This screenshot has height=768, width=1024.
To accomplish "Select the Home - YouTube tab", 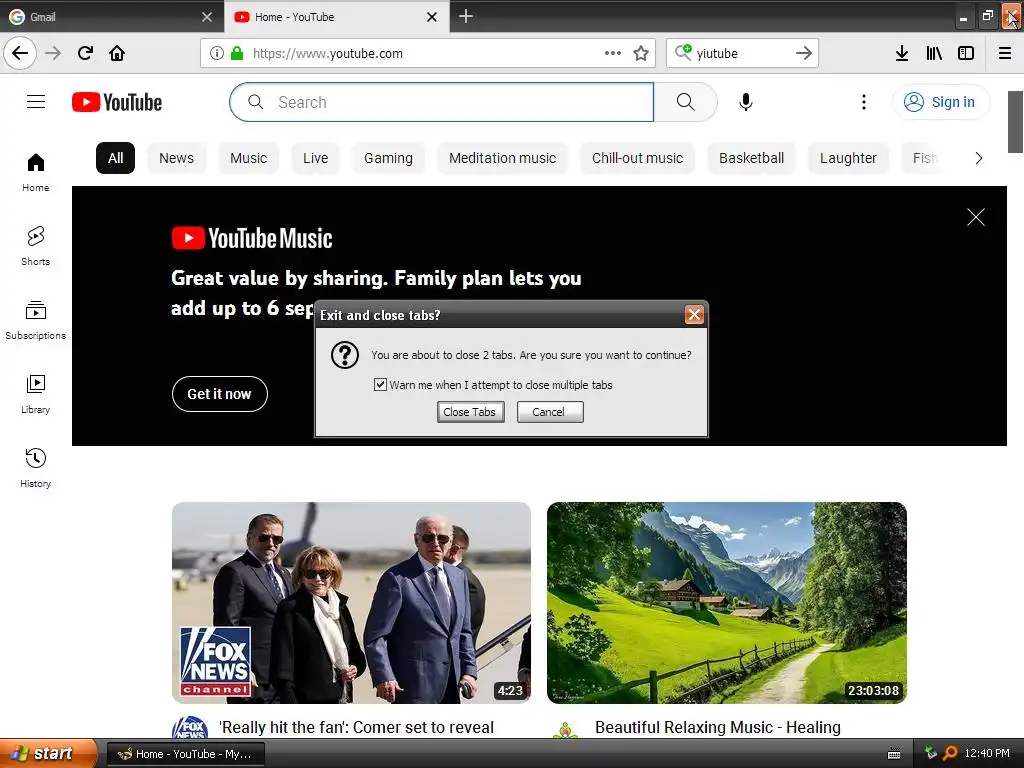I will click(336, 17).
